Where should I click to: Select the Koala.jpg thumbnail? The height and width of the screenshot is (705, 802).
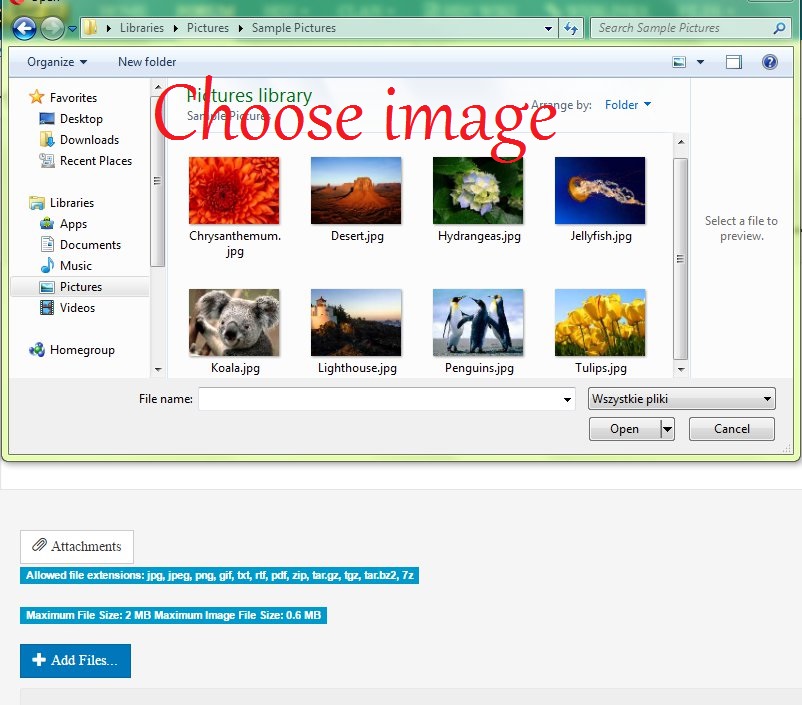[x=234, y=322]
